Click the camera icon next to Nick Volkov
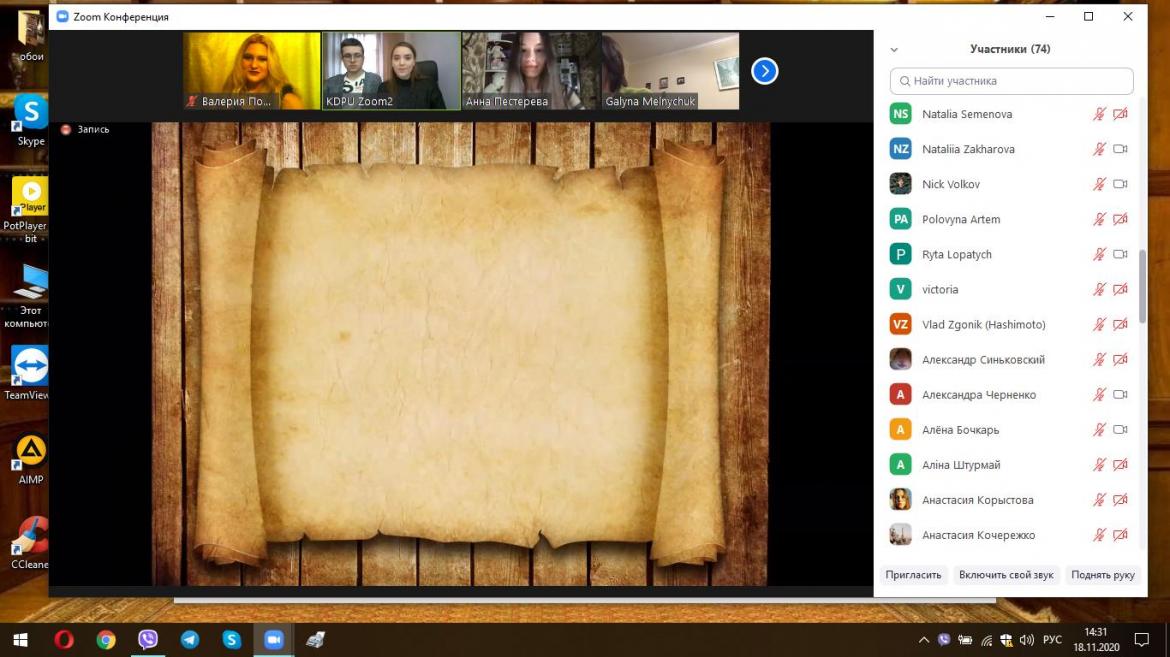1170x657 pixels. coord(1120,184)
